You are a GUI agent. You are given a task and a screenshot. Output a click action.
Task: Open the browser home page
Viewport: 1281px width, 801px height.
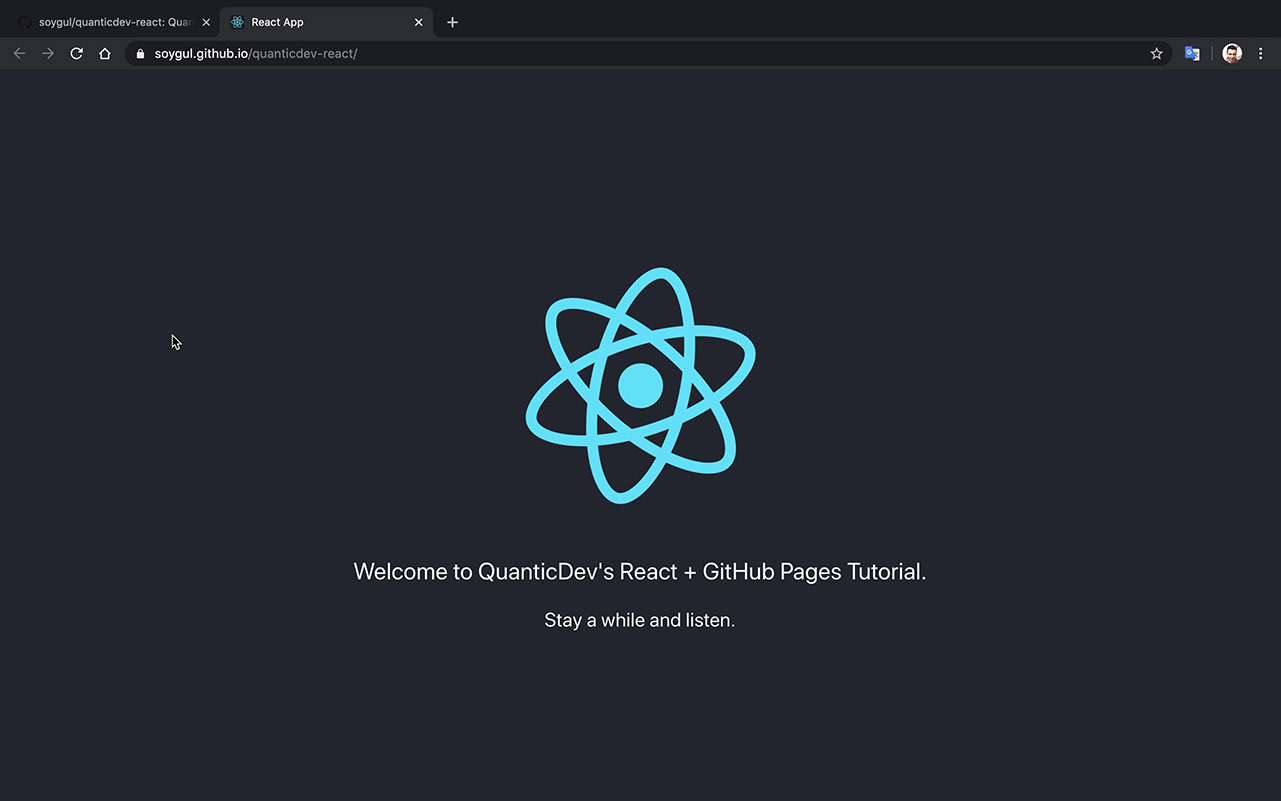point(105,53)
